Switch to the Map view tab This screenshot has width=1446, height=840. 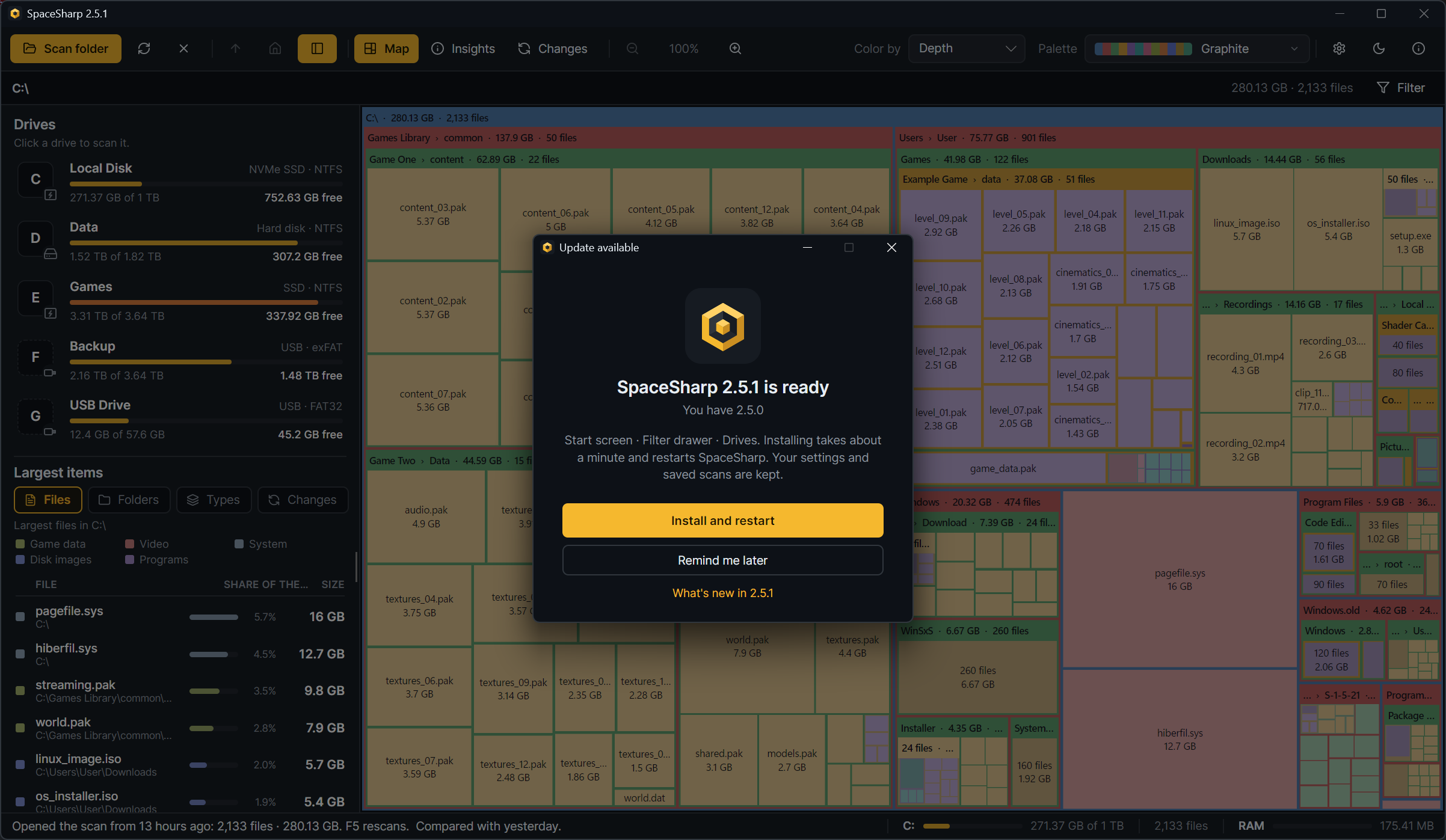point(386,49)
